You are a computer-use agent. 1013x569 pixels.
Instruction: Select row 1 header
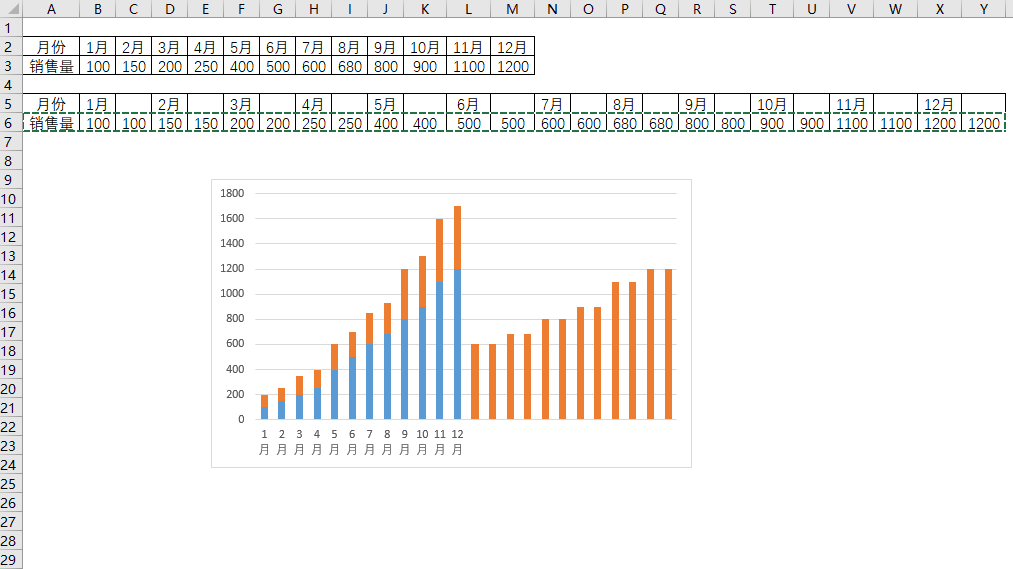pyautogui.click(x=11, y=28)
